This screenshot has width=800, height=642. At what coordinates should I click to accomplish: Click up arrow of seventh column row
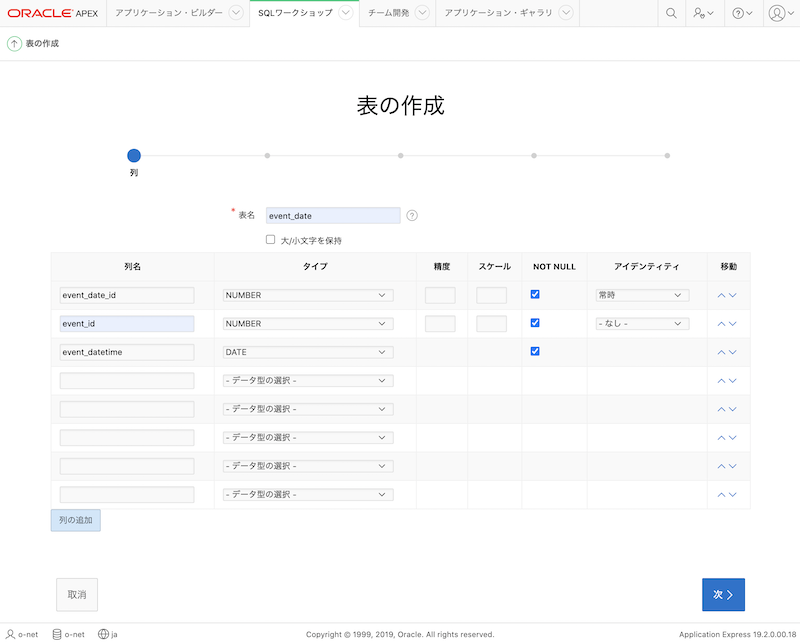tap(721, 467)
